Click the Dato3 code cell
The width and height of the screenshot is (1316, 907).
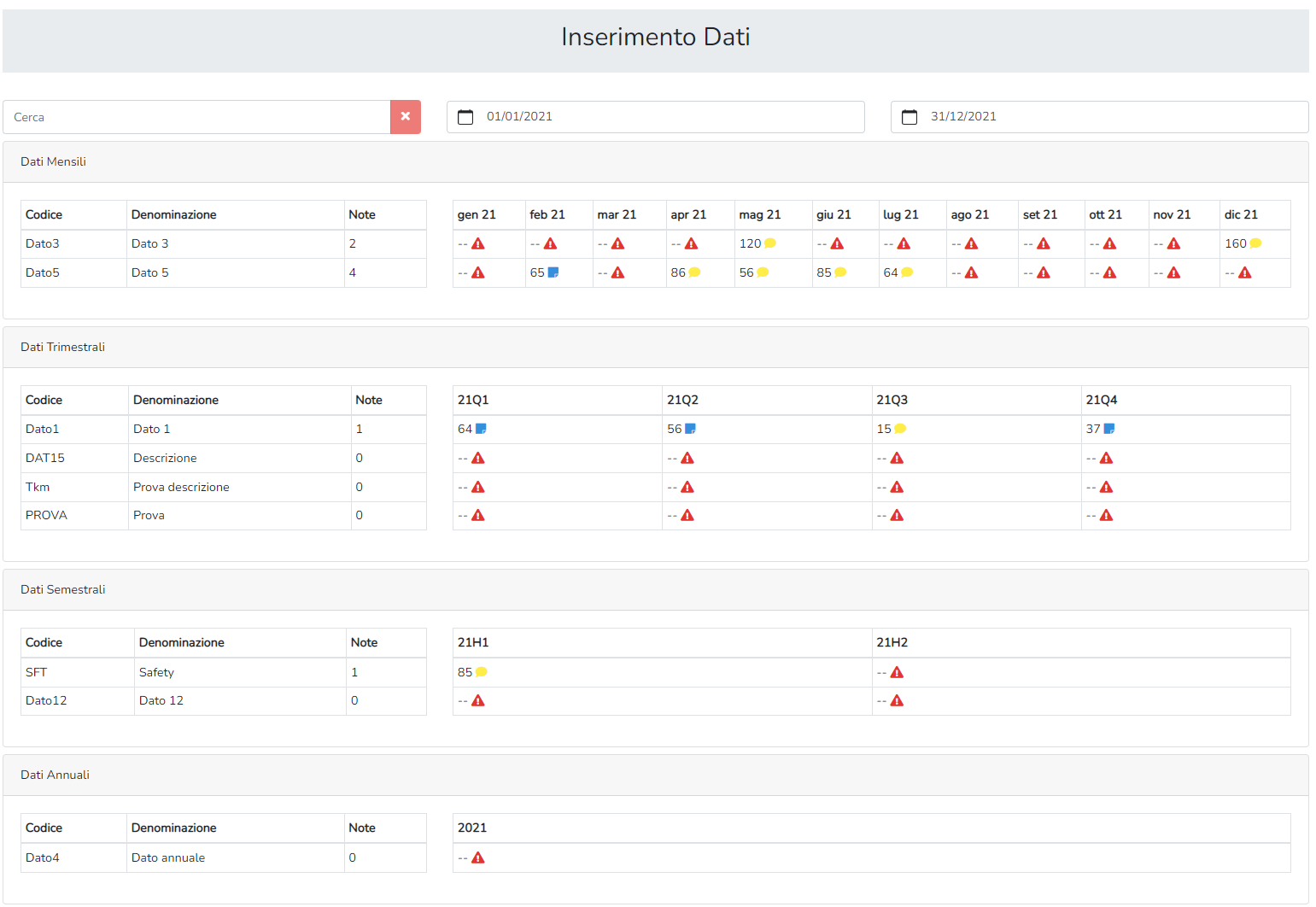(x=73, y=244)
